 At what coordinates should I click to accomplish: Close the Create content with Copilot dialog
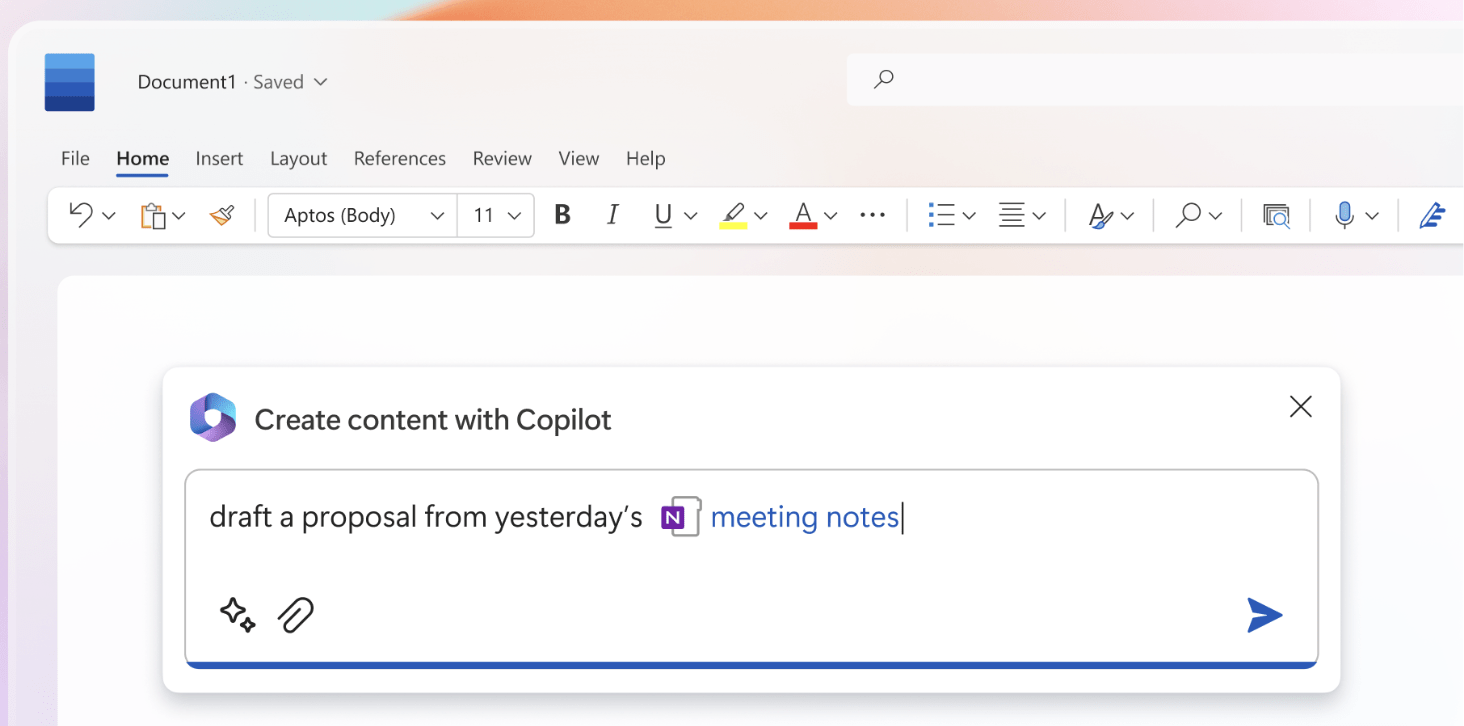(x=1300, y=406)
